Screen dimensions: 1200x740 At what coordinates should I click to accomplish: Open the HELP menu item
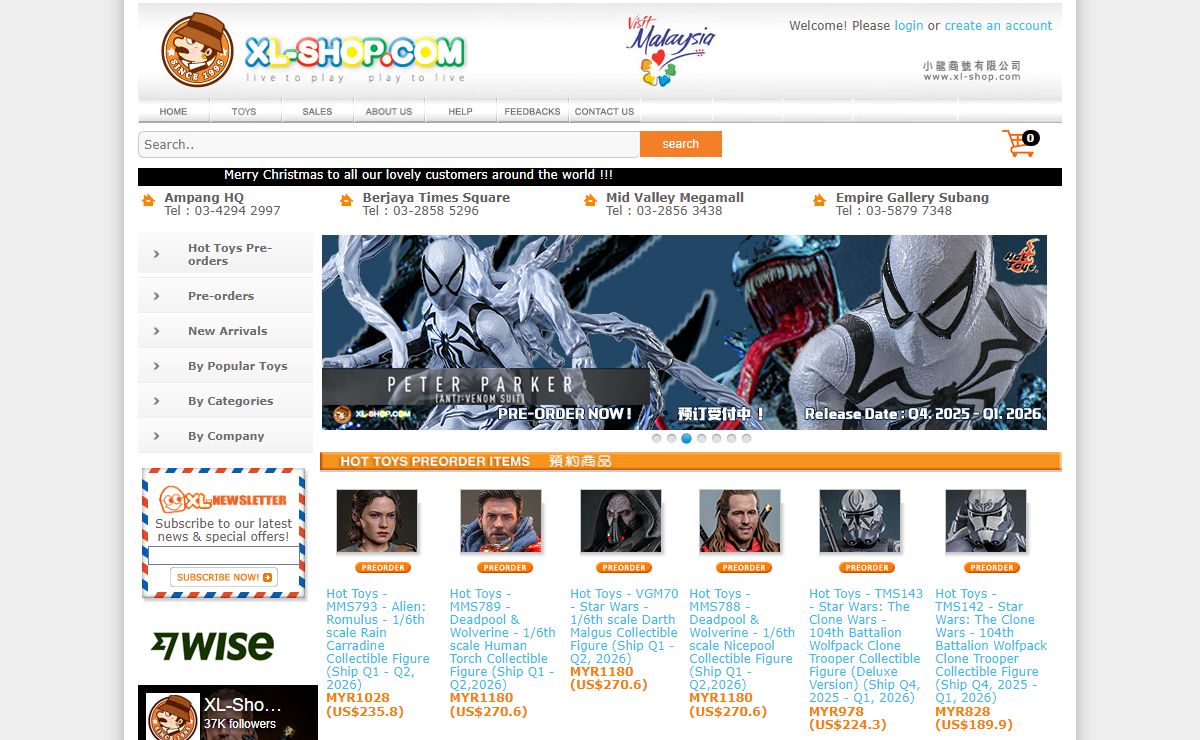pyautogui.click(x=461, y=111)
